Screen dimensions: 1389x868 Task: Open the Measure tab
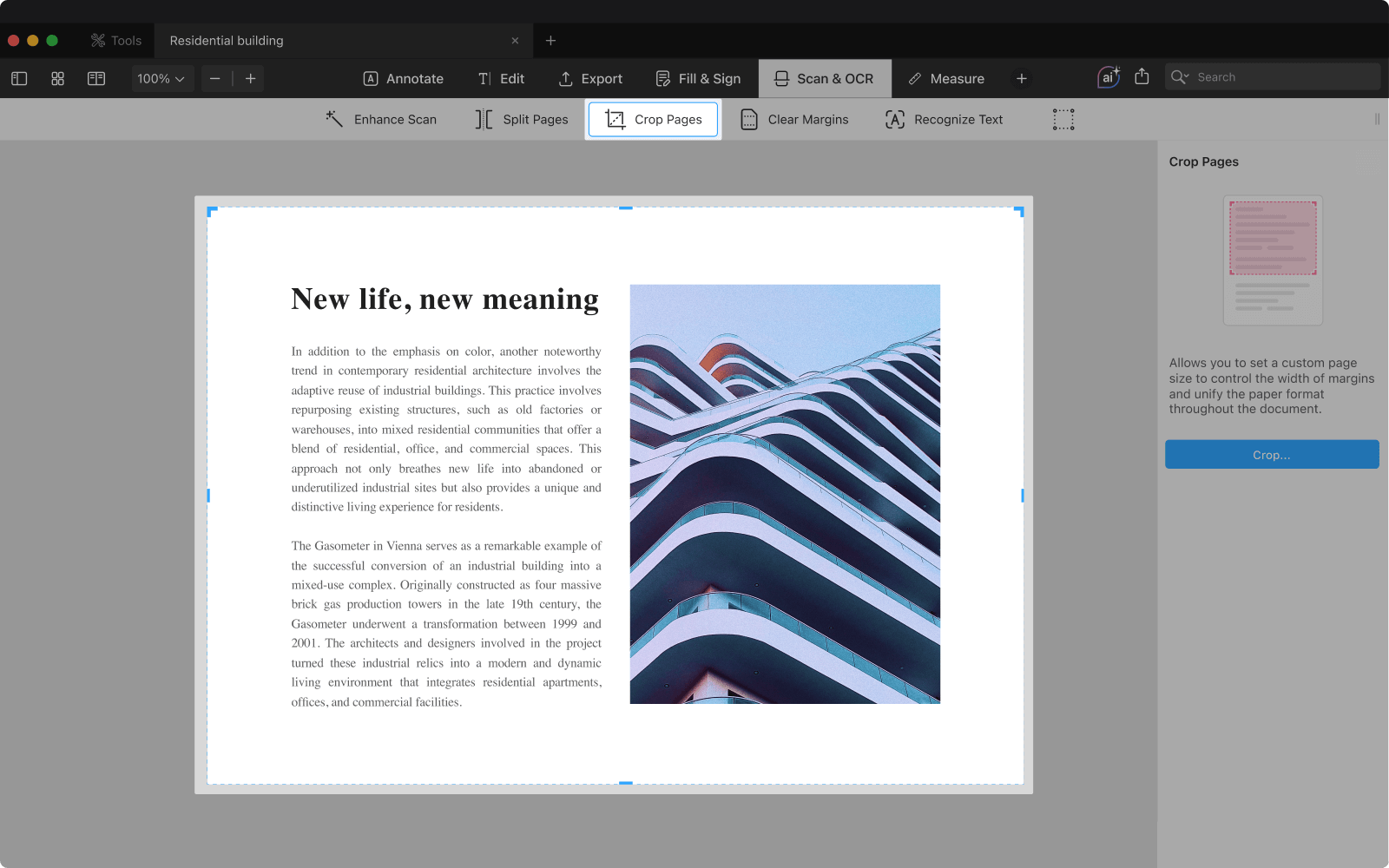946,79
